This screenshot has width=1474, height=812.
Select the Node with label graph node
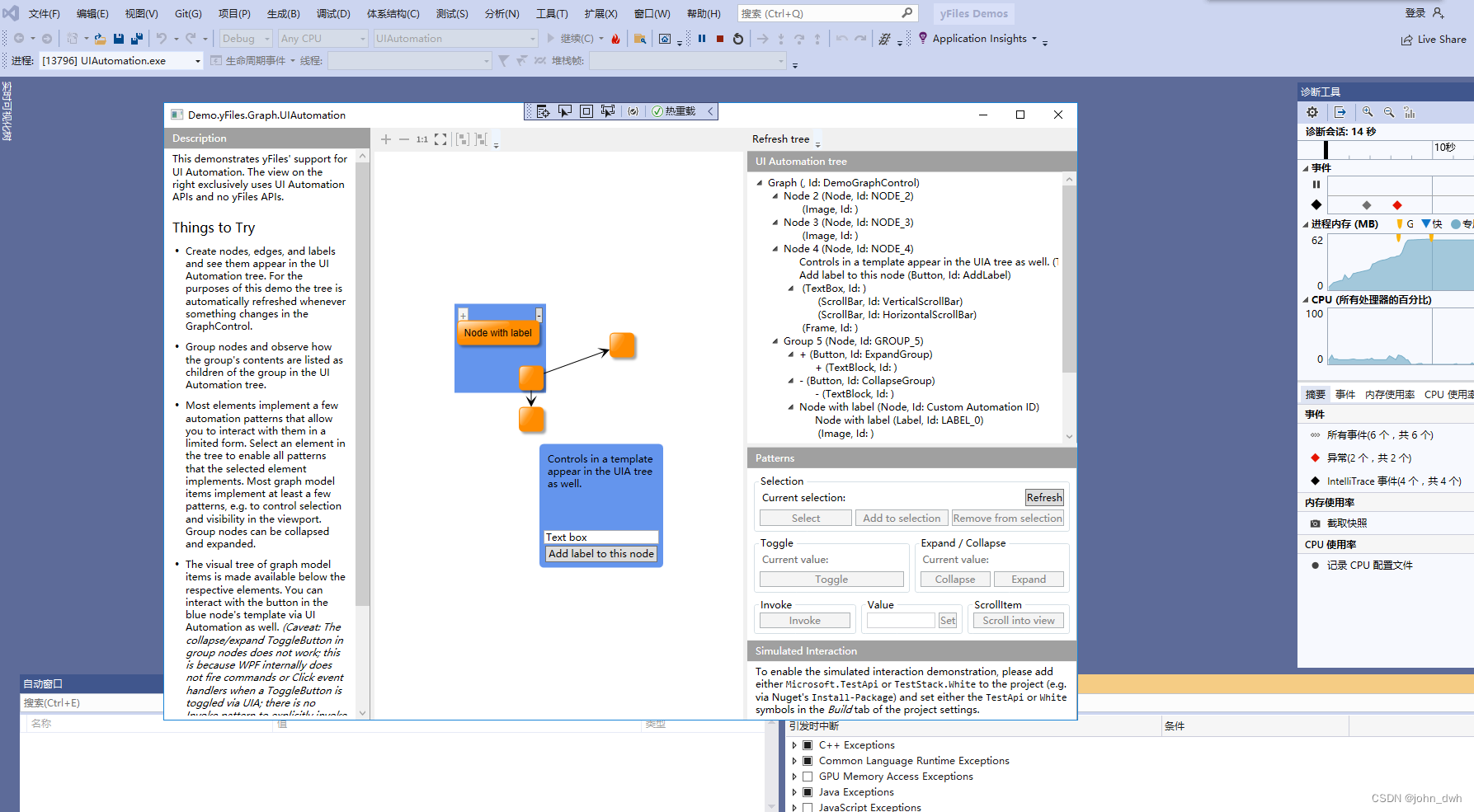(498, 333)
